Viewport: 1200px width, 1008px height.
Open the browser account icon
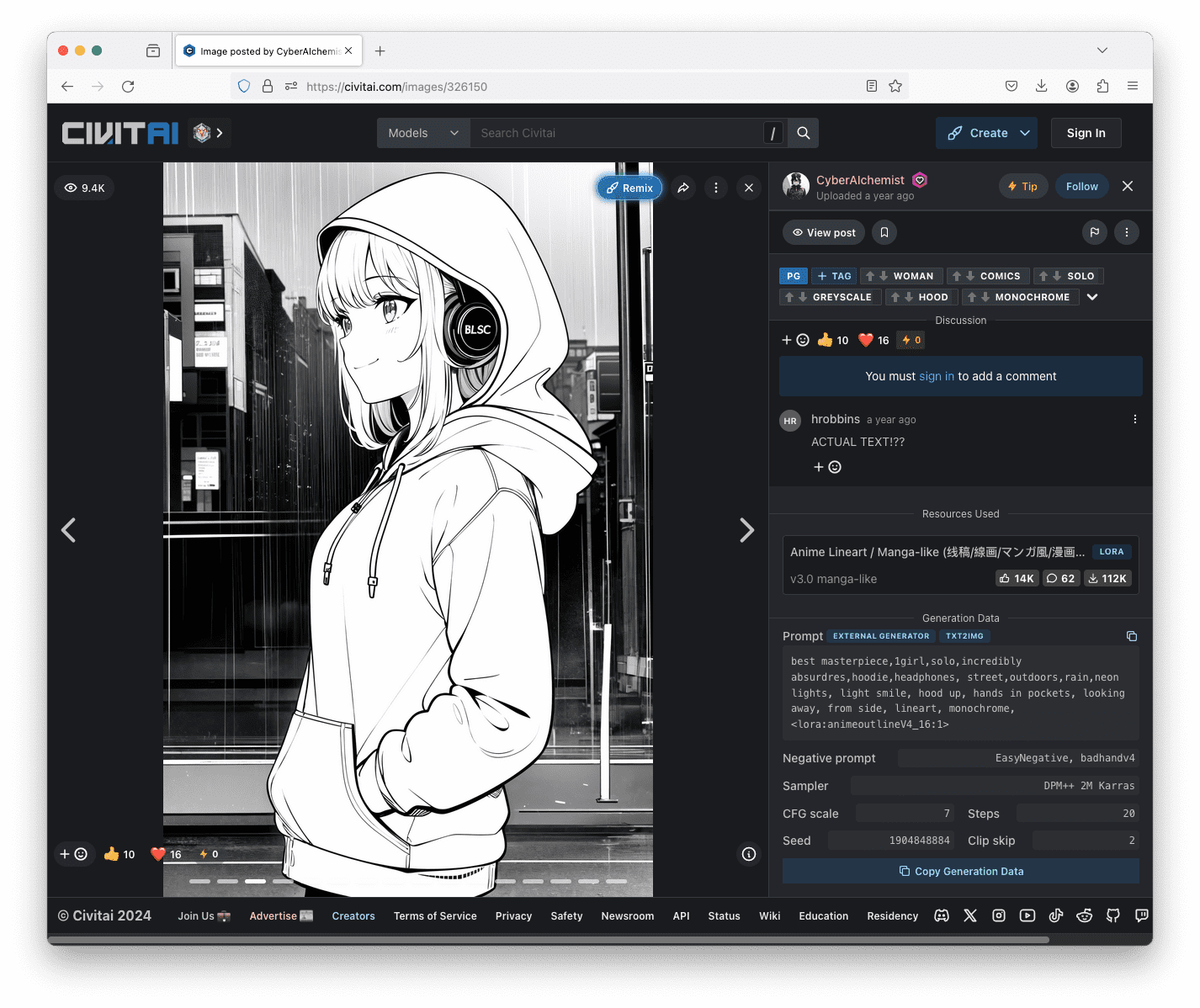pyautogui.click(x=1072, y=86)
